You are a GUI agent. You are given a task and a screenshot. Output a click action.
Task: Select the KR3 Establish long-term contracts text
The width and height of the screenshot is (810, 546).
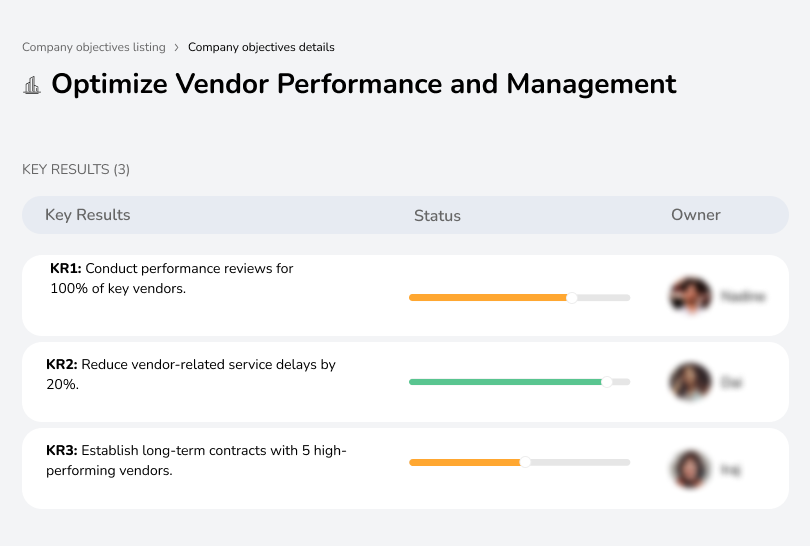click(196, 460)
